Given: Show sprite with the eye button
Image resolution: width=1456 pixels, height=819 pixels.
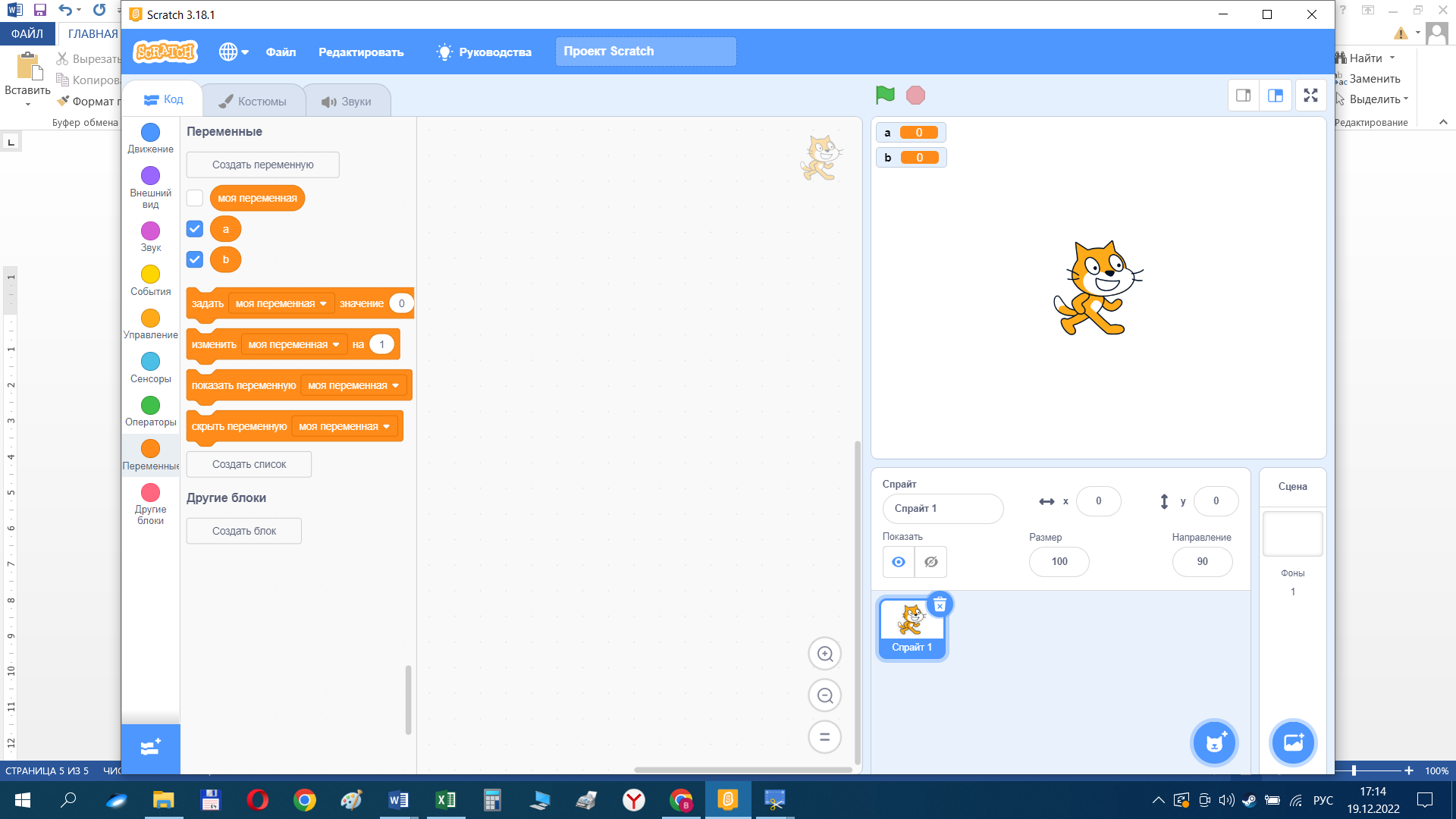Looking at the screenshot, I should [x=899, y=562].
